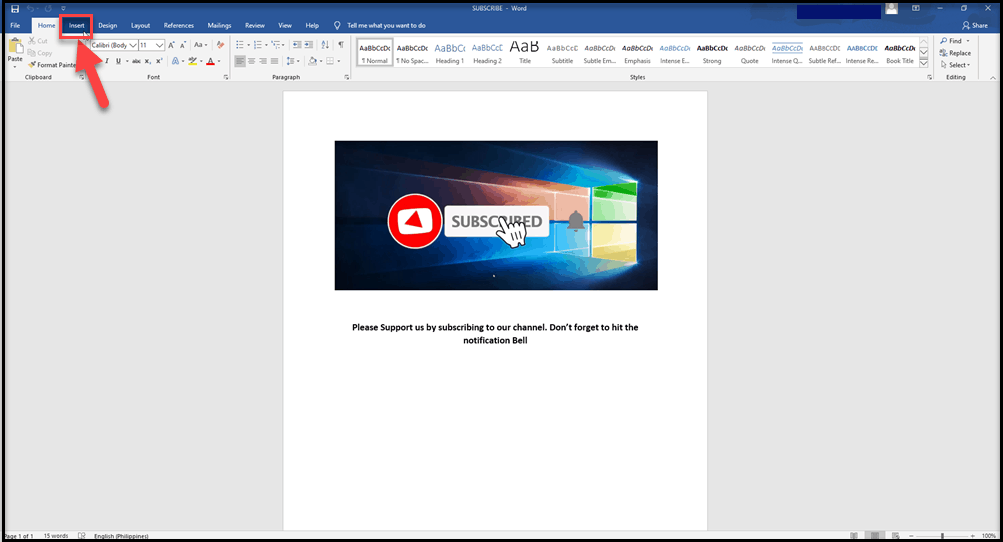
Task: Toggle italic formatting
Action: [107, 61]
